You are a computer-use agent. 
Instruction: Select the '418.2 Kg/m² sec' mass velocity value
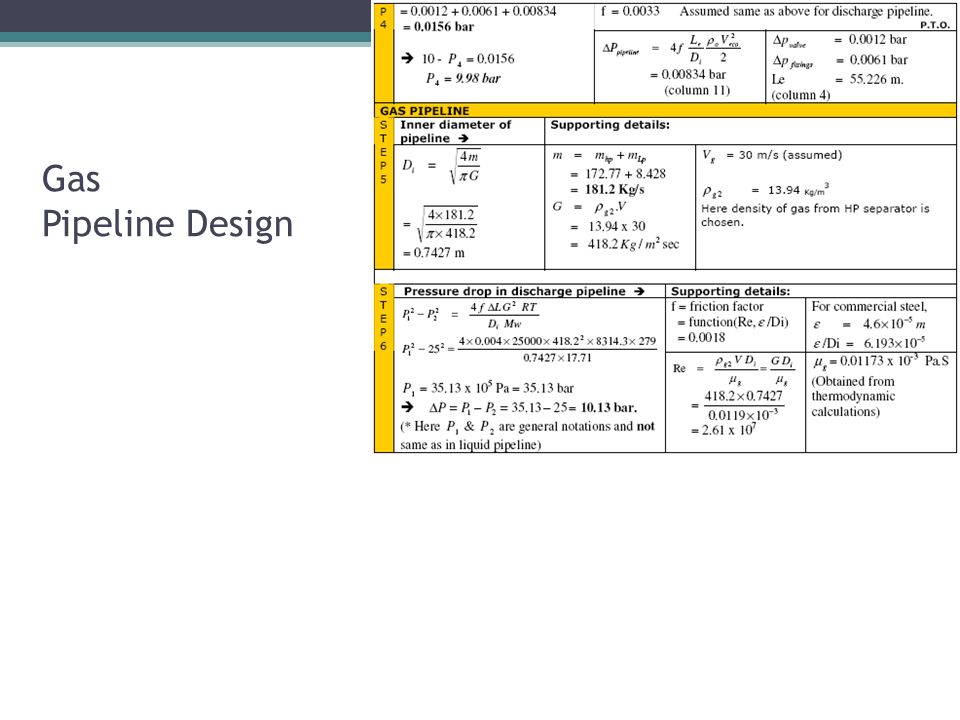click(633, 244)
